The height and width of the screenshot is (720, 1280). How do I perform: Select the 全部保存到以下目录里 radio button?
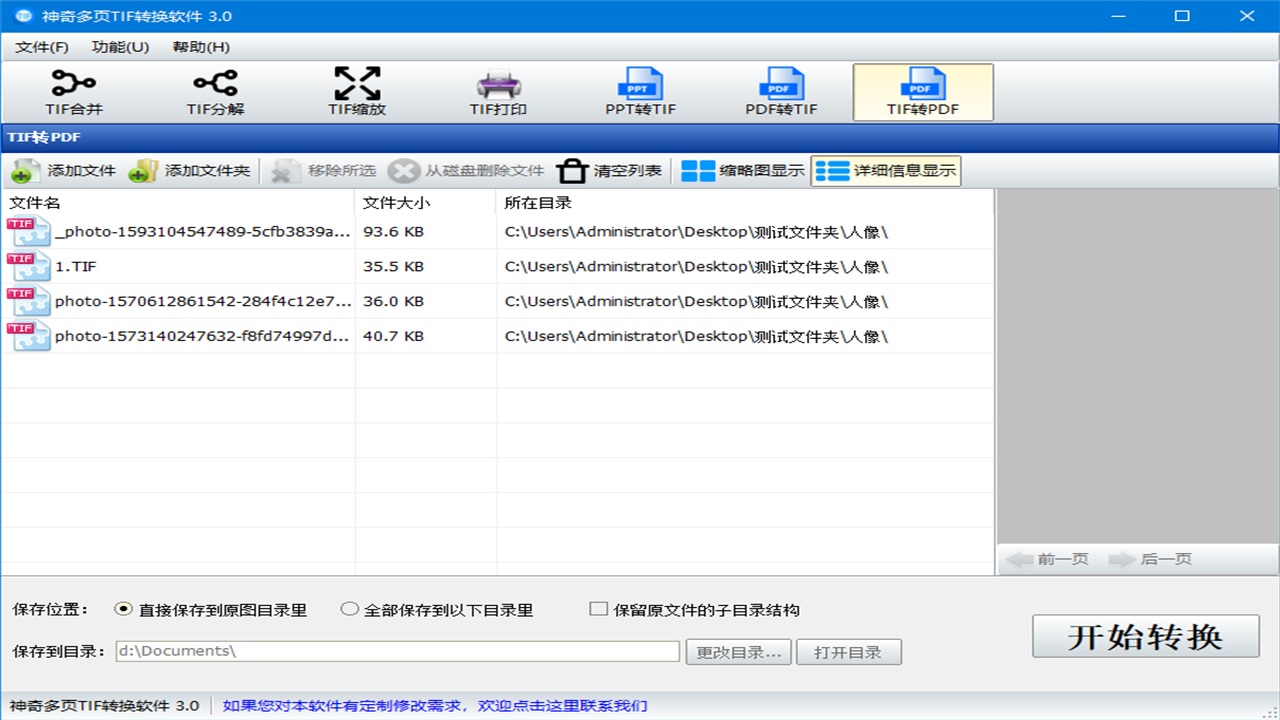[350, 608]
